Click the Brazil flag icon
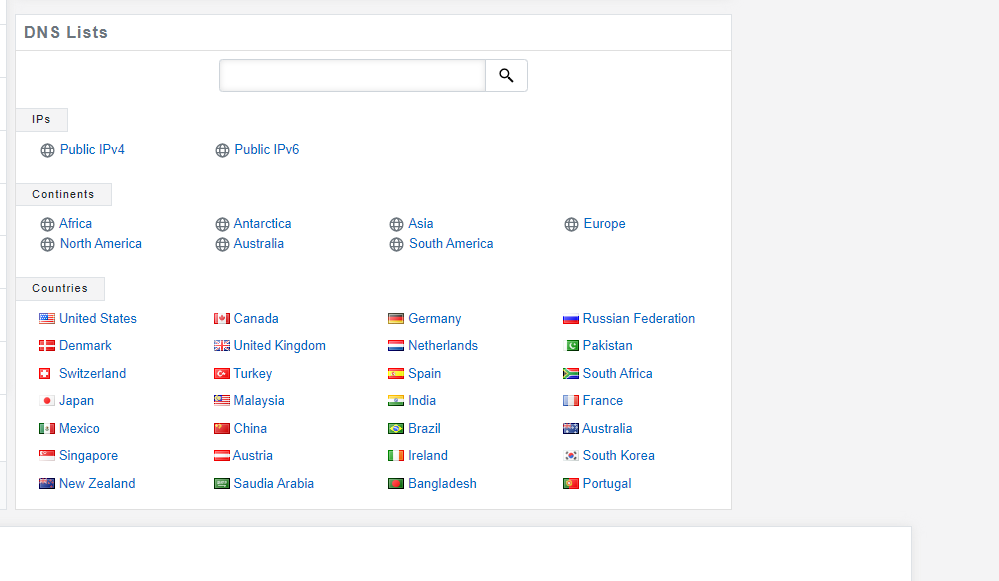Viewport: 999px width, 581px height. tap(396, 429)
